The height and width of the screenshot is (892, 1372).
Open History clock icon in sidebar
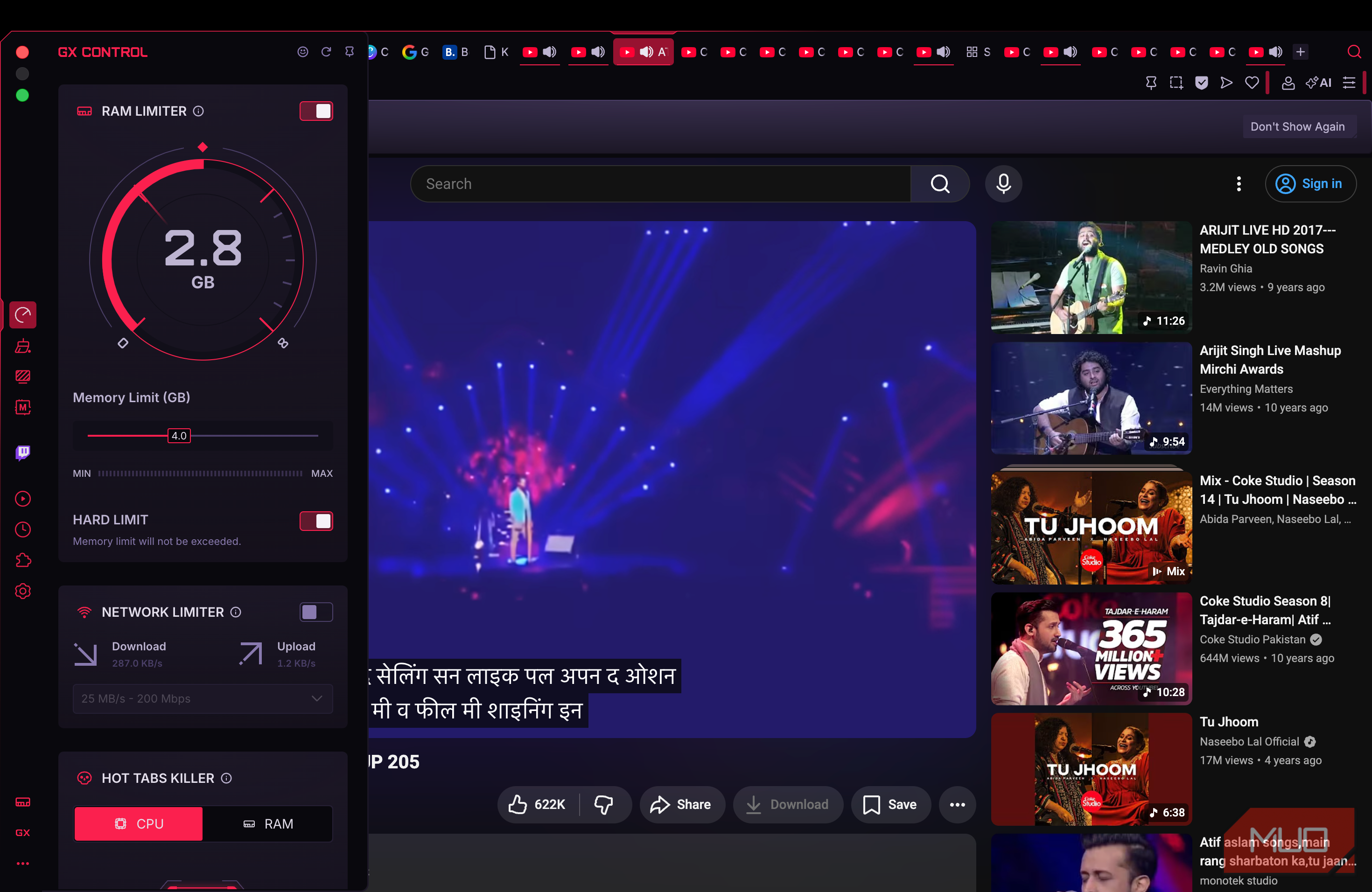tap(23, 530)
